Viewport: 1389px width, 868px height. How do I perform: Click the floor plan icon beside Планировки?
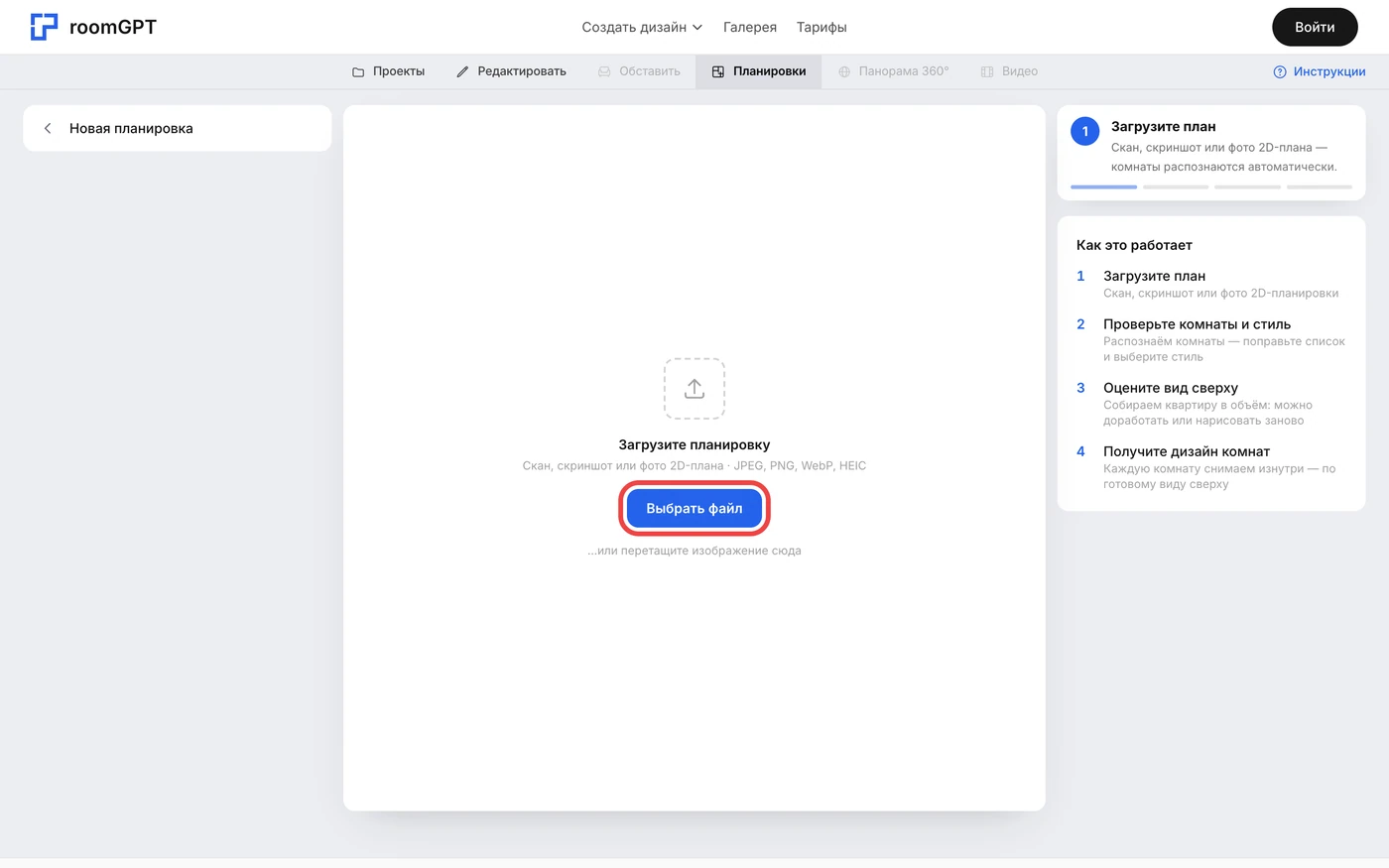click(718, 71)
